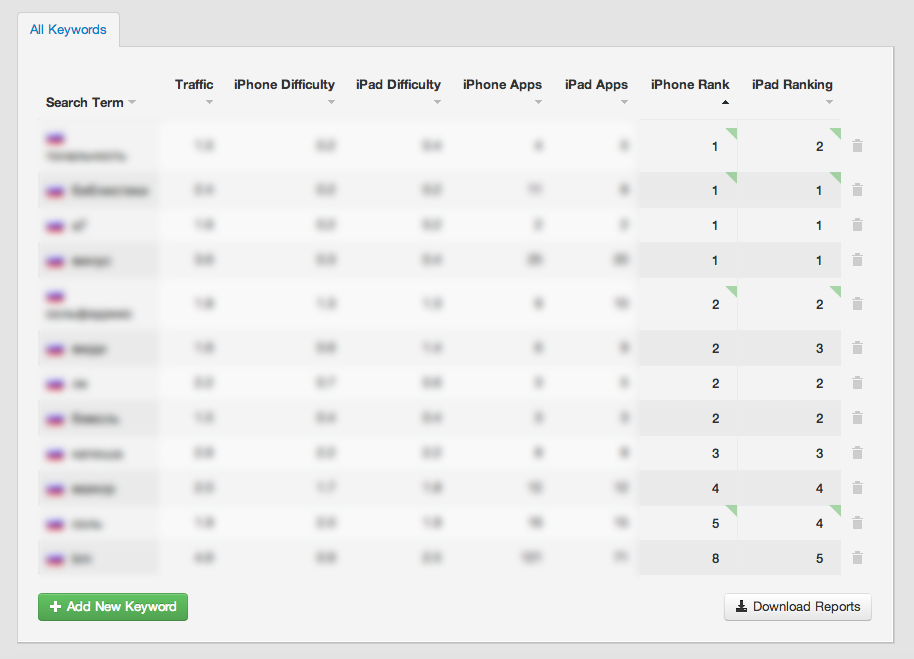The image size is (914, 659).
Task: Sort by iPad Difficulty column arrow
Action: pyautogui.click(x=428, y=102)
